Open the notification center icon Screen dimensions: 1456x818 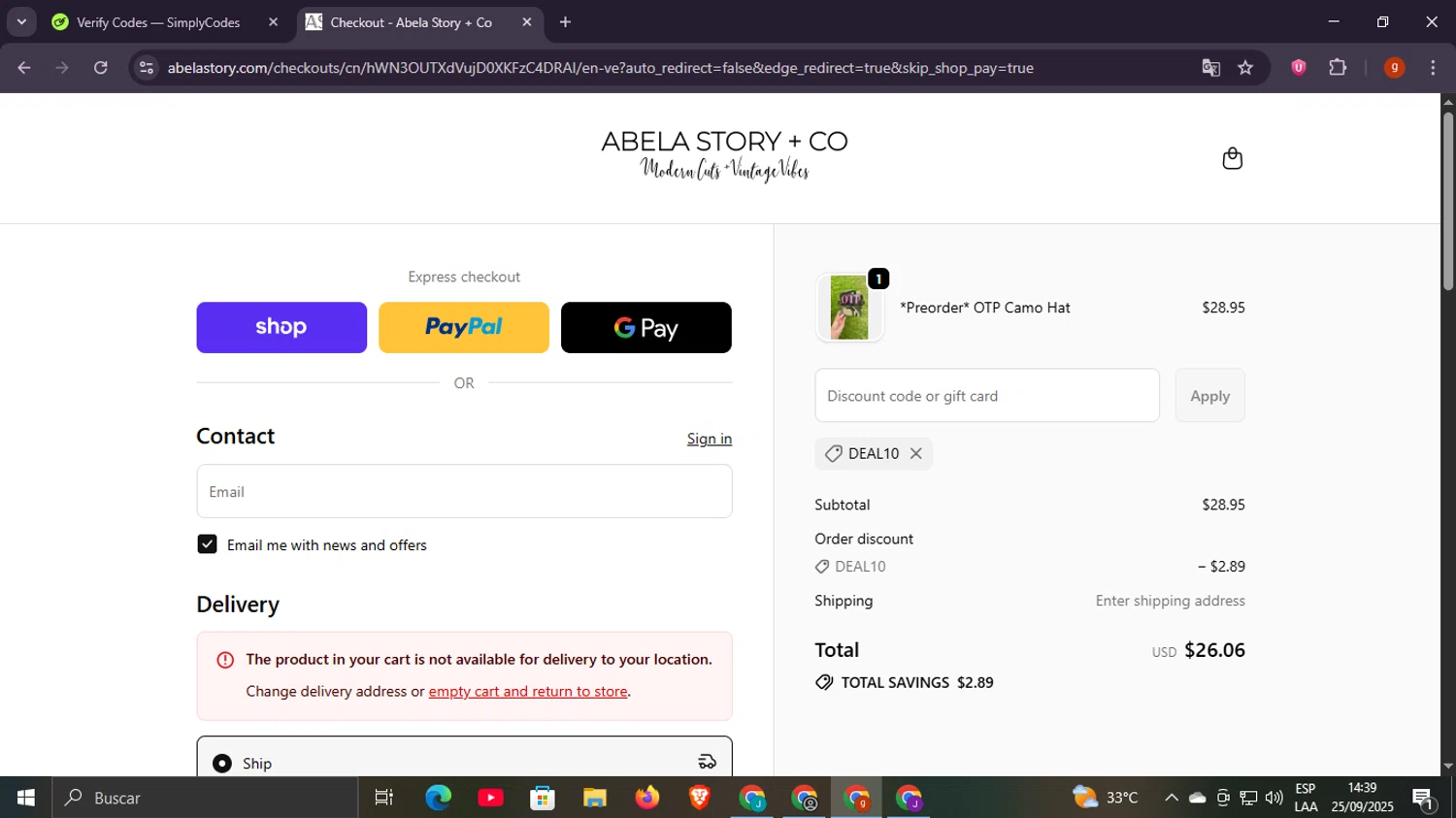coord(1424,799)
